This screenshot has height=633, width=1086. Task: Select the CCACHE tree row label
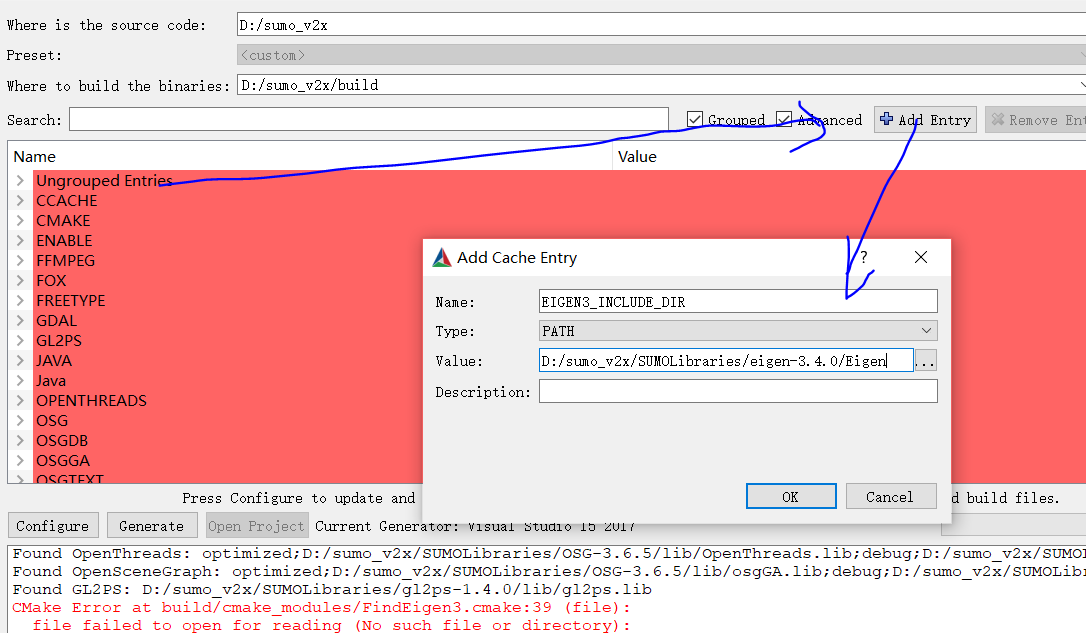tap(66, 201)
